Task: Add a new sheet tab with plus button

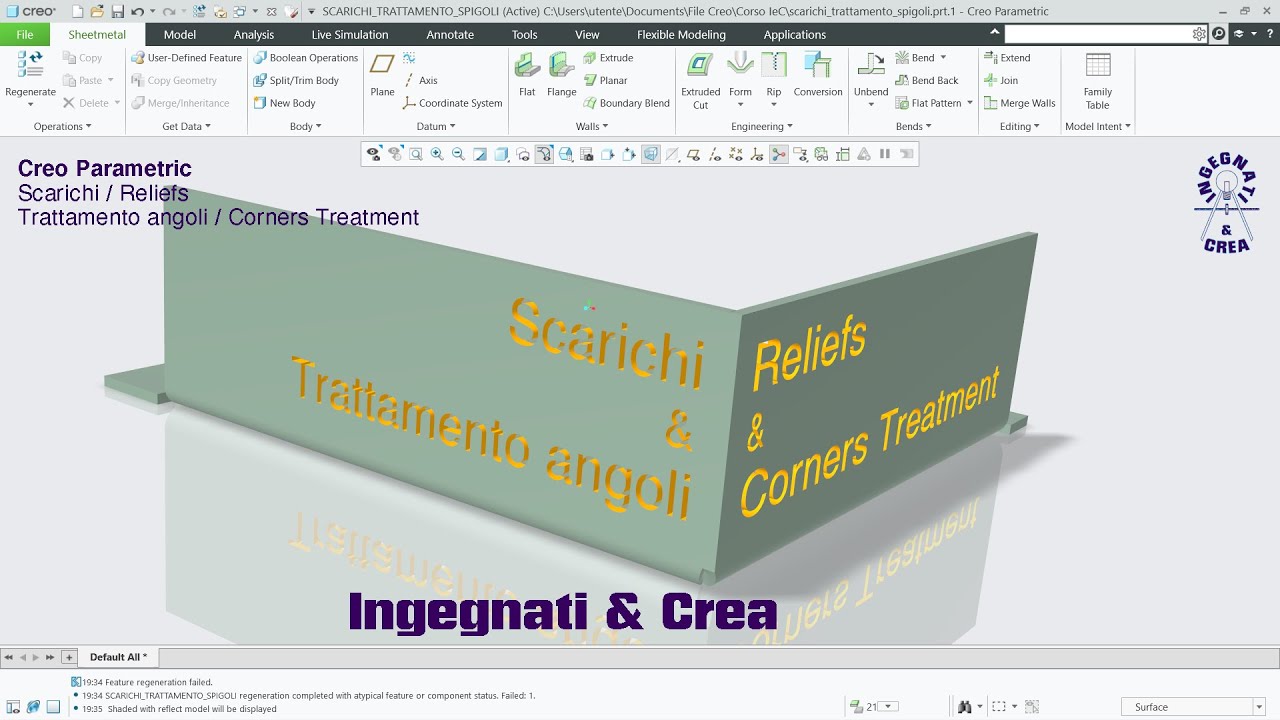Action: [69, 657]
